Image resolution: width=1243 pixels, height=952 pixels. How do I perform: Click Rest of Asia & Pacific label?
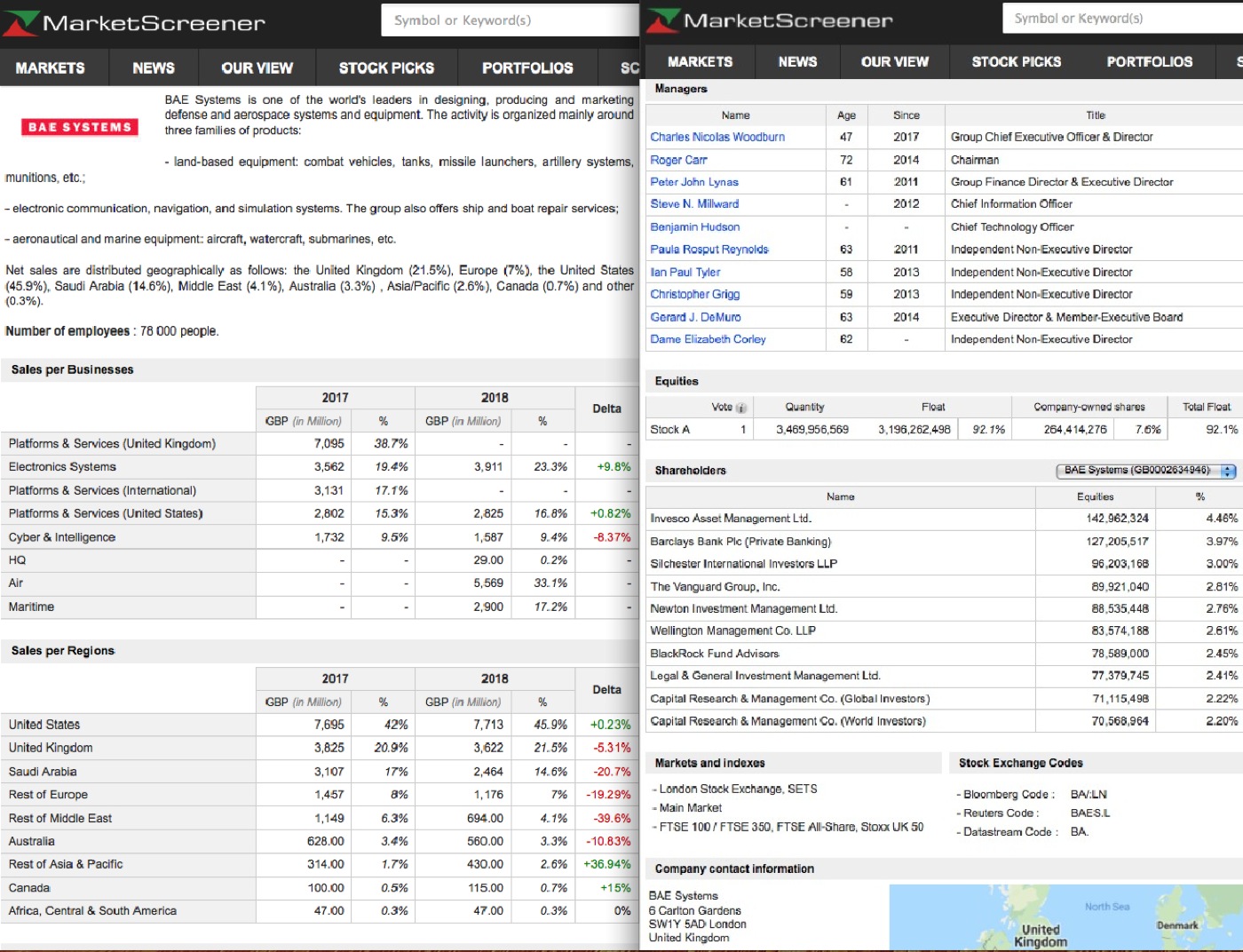point(66,864)
